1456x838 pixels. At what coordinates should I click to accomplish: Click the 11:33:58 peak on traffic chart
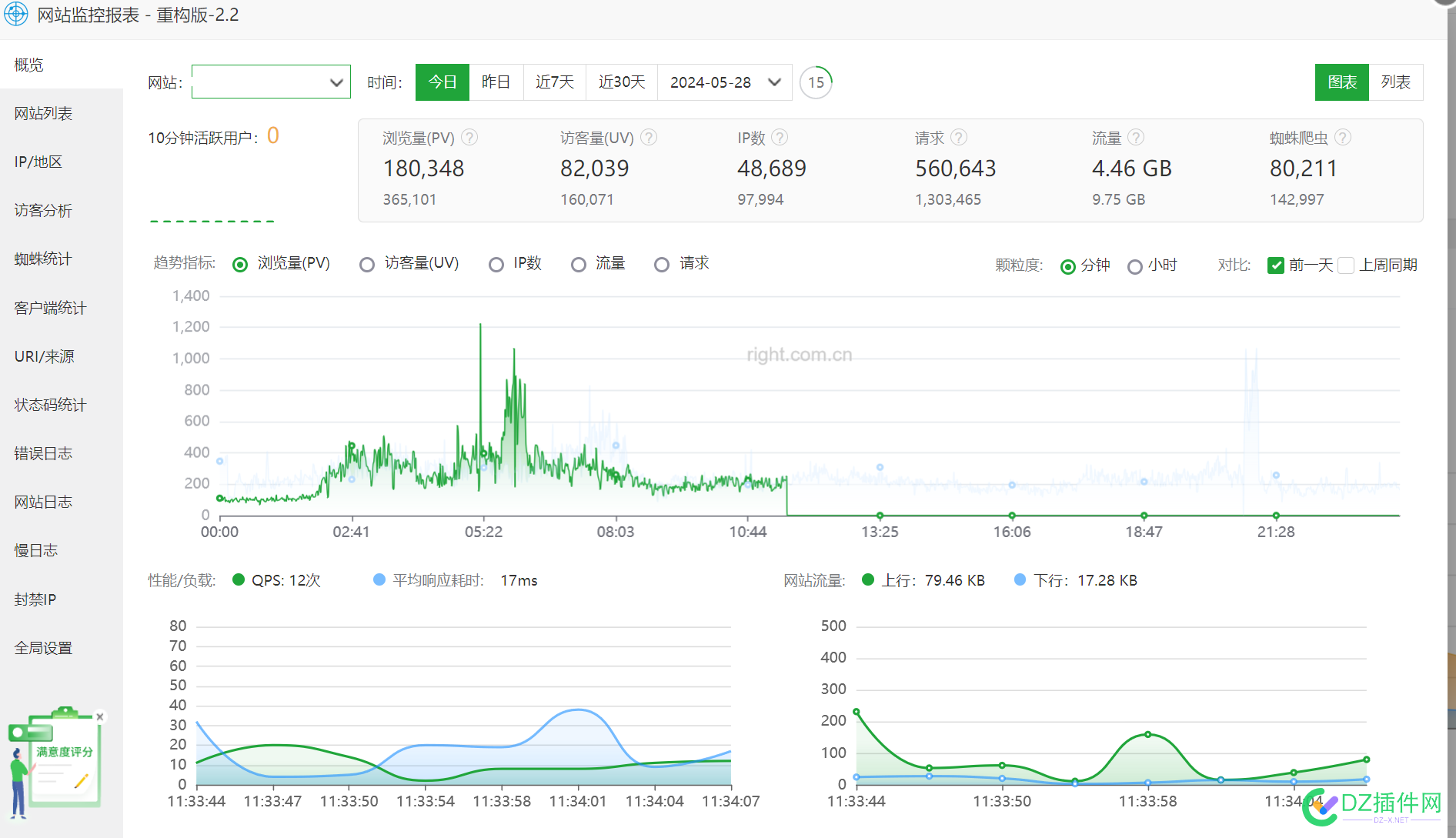pos(1148,735)
